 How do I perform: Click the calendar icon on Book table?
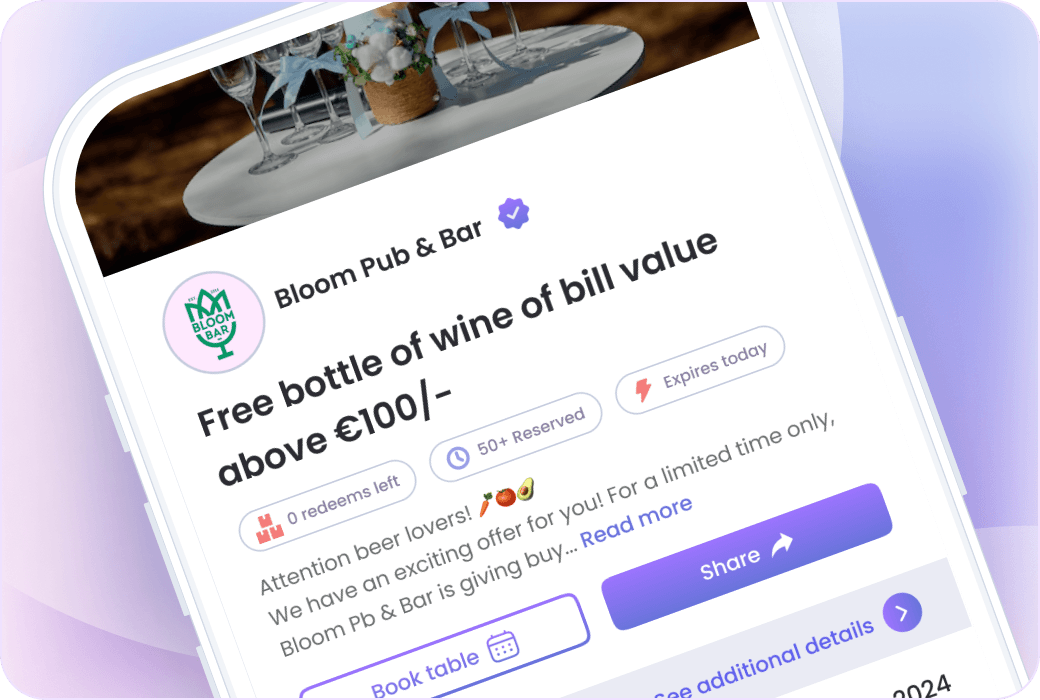pos(503,646)
